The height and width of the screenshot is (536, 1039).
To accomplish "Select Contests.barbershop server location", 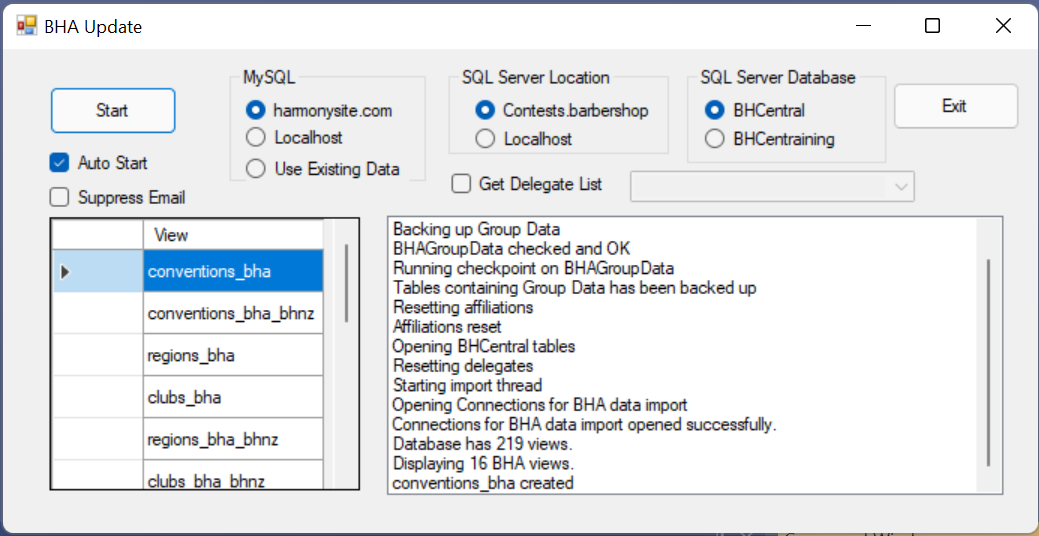I will pos(485,110).
